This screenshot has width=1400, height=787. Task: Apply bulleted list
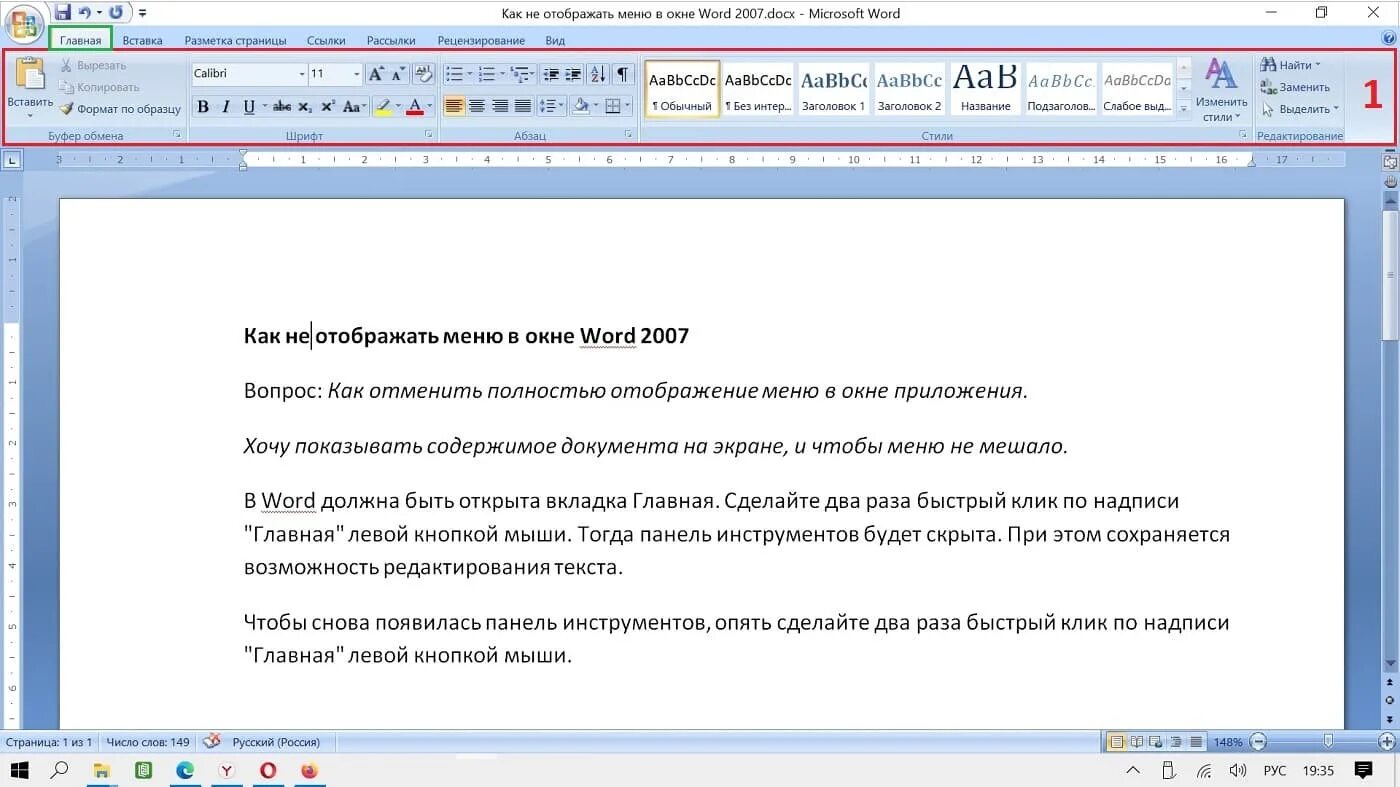454,74
